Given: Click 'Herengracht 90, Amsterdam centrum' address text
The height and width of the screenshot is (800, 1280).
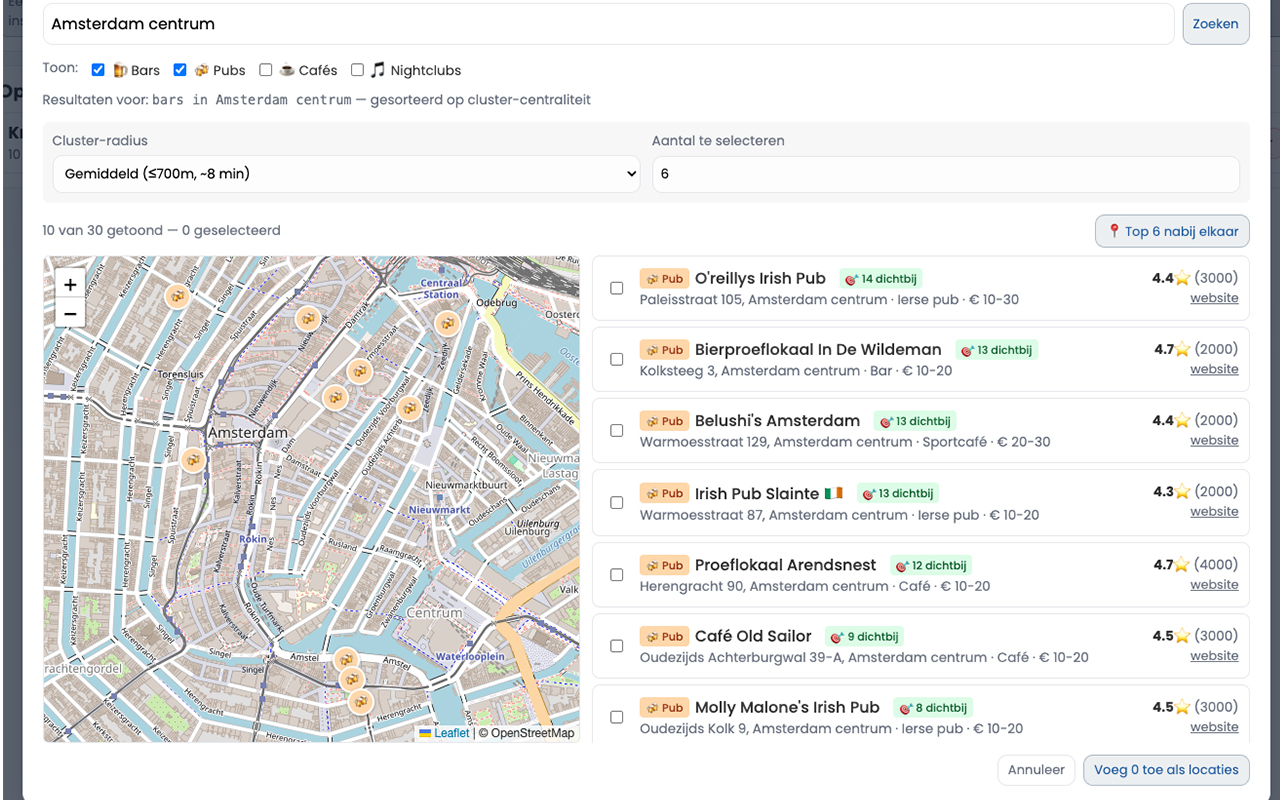Looking at the screenshot, I should pos(764,586).
